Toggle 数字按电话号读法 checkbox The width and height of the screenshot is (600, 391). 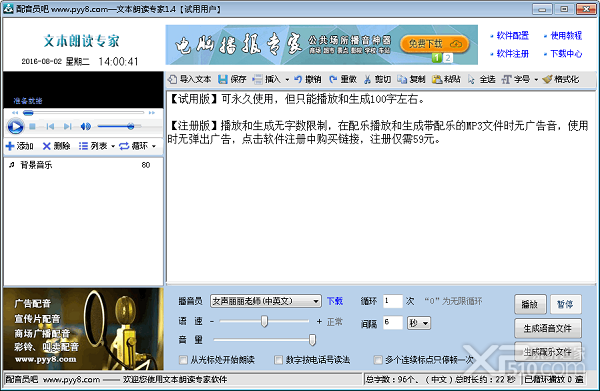279,360
